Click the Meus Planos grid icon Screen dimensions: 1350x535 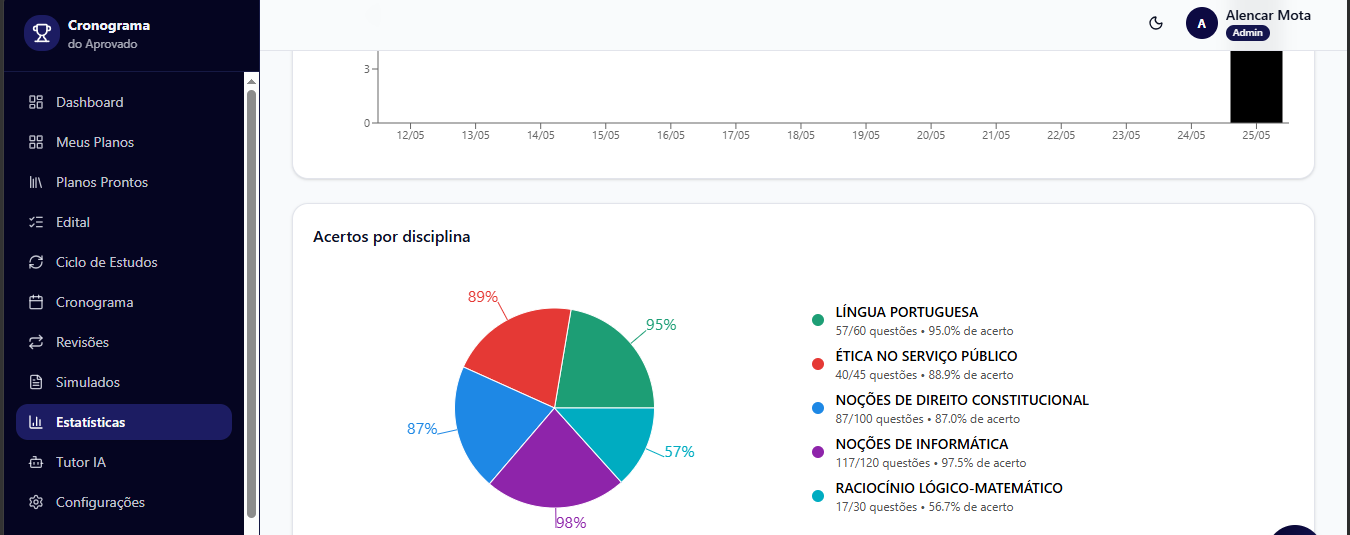click(36, 142)
